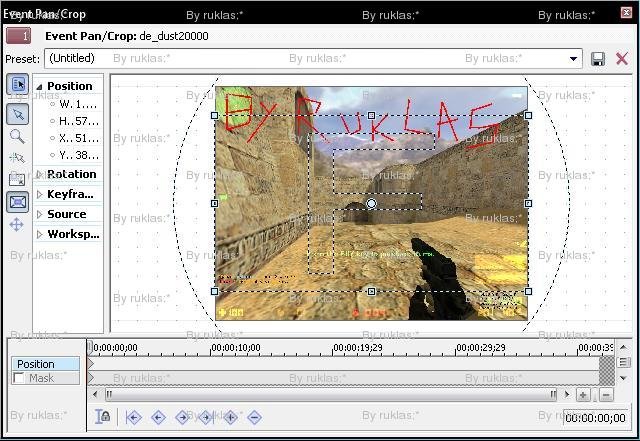Click the Source heading label

click(67, 214)
